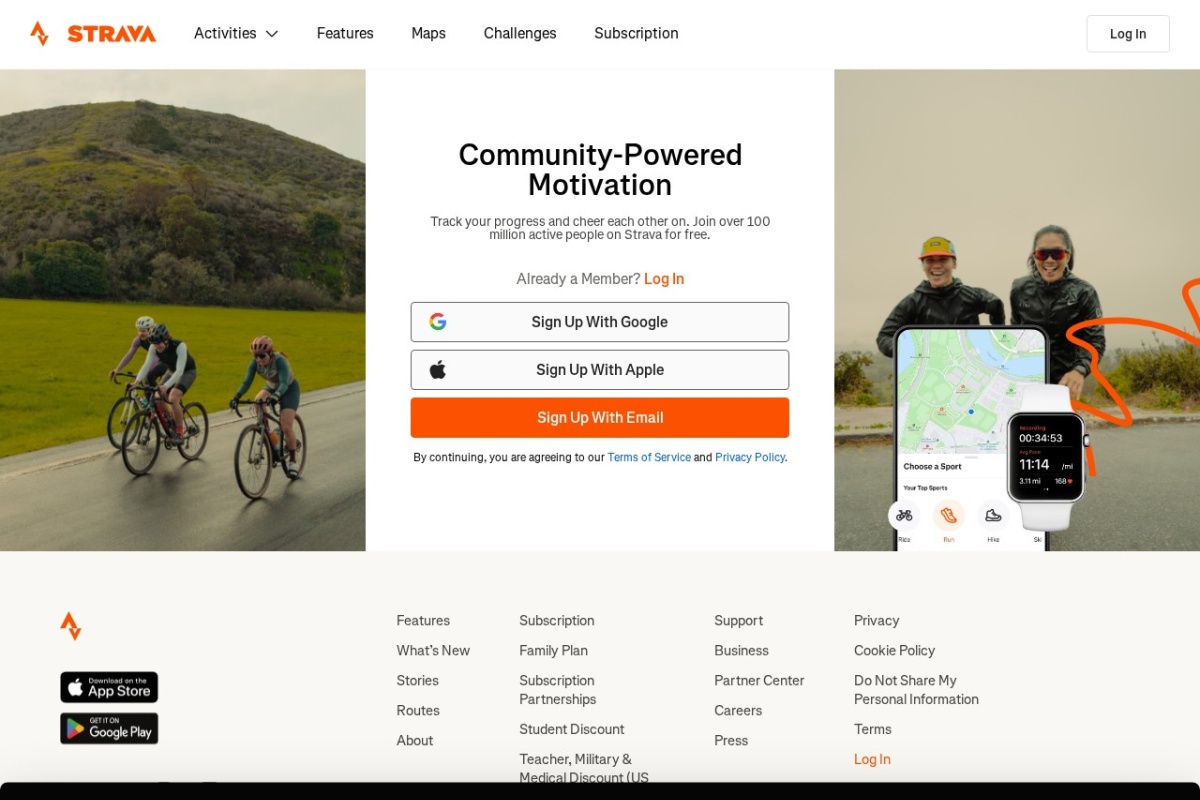Open the Family Plan footer link
1200x800 pixels.
[x=553, y=651]
